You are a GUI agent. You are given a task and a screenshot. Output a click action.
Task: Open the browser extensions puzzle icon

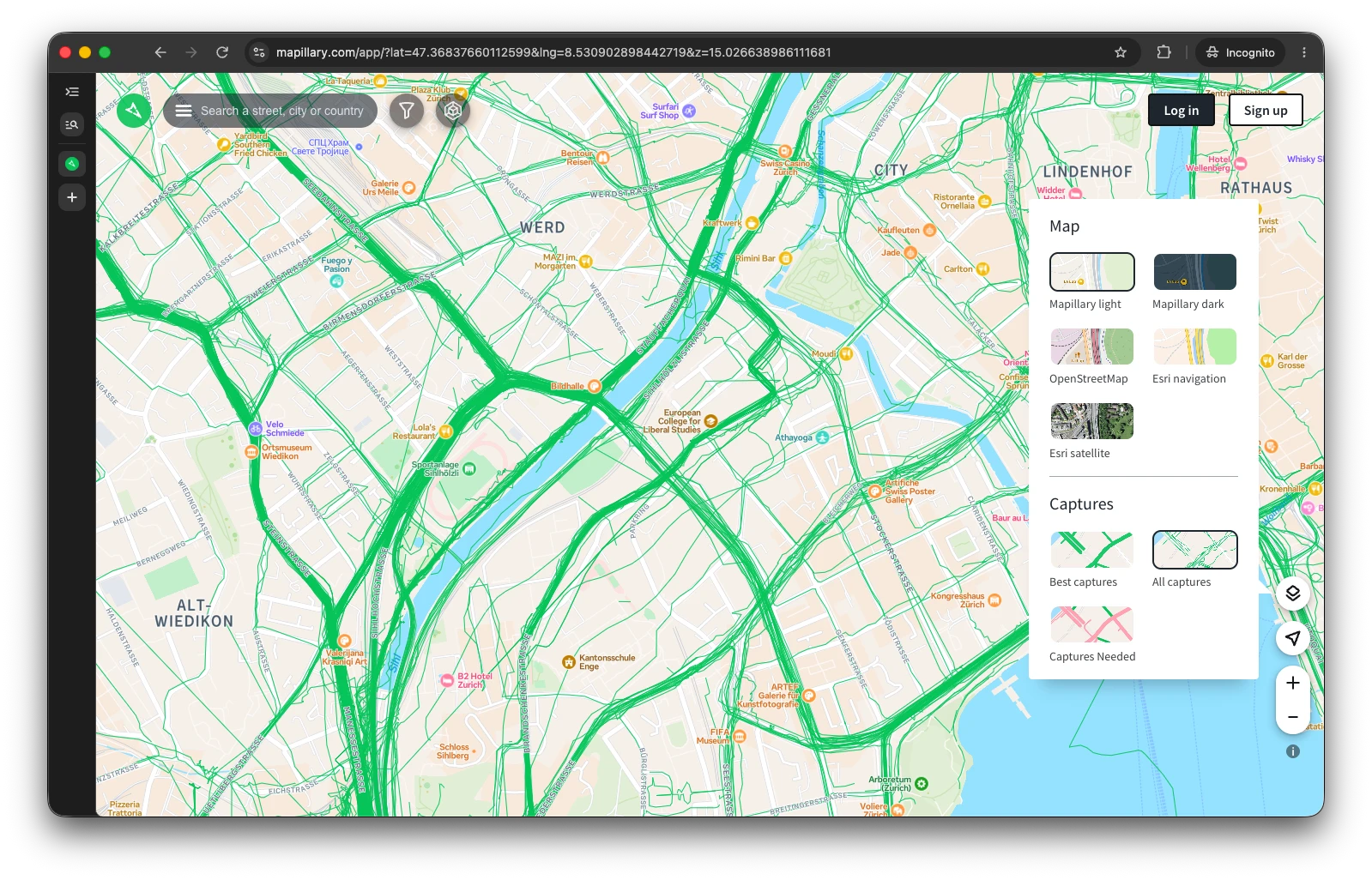1163,52
